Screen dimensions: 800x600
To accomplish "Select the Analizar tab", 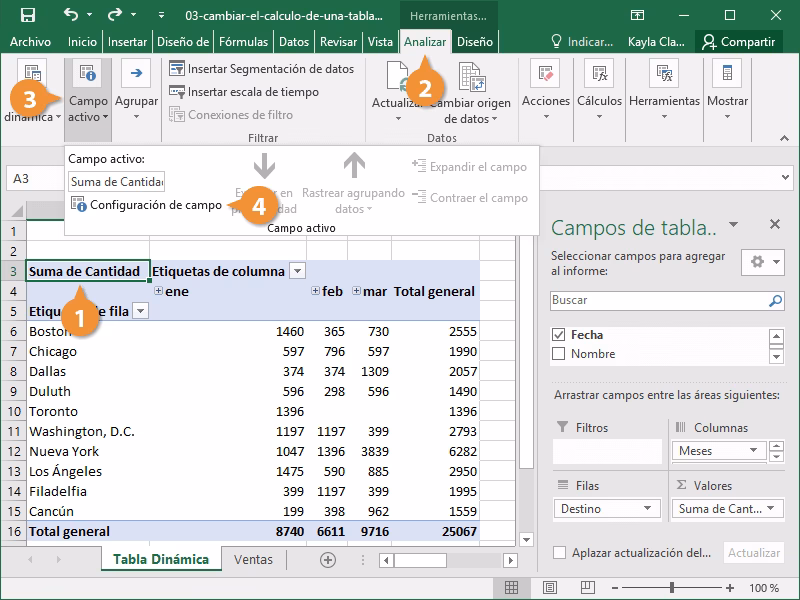I will tap(425, 42).
